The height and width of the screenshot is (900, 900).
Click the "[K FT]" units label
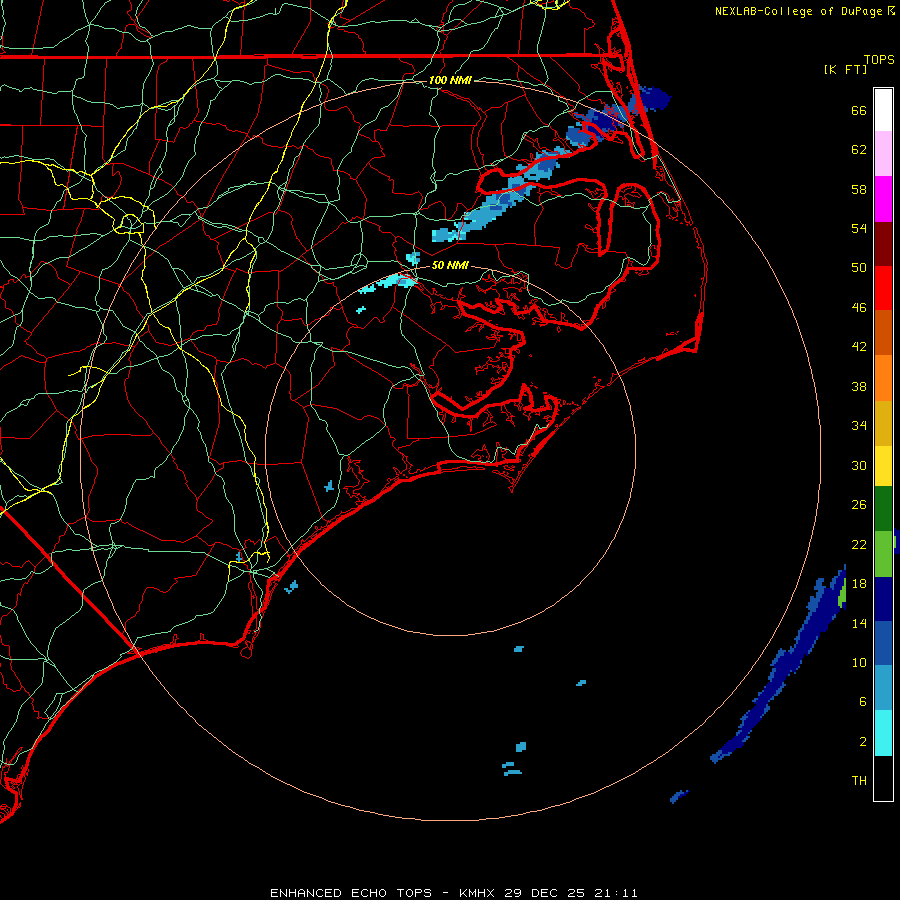pyautogui.click(x=845, y=69)
